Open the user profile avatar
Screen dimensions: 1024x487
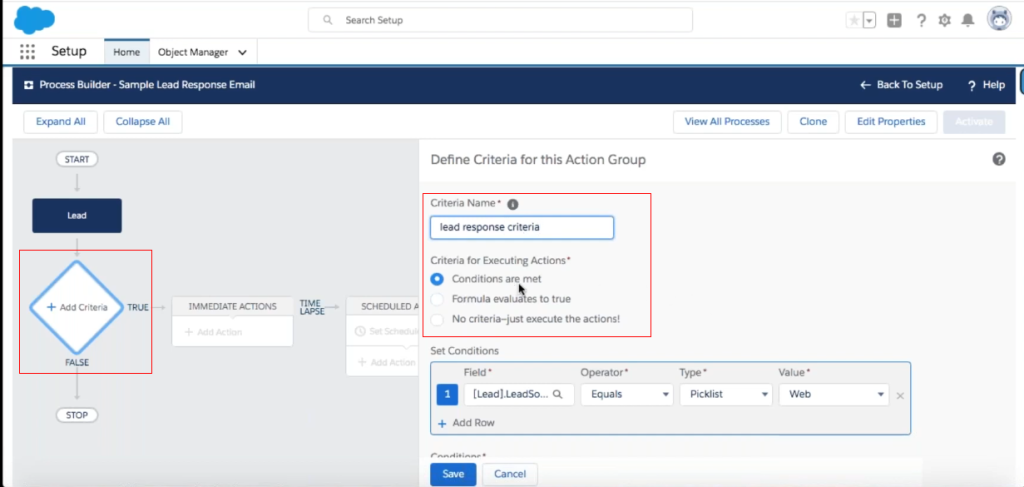pyautogui.click(x=999, y=19)
